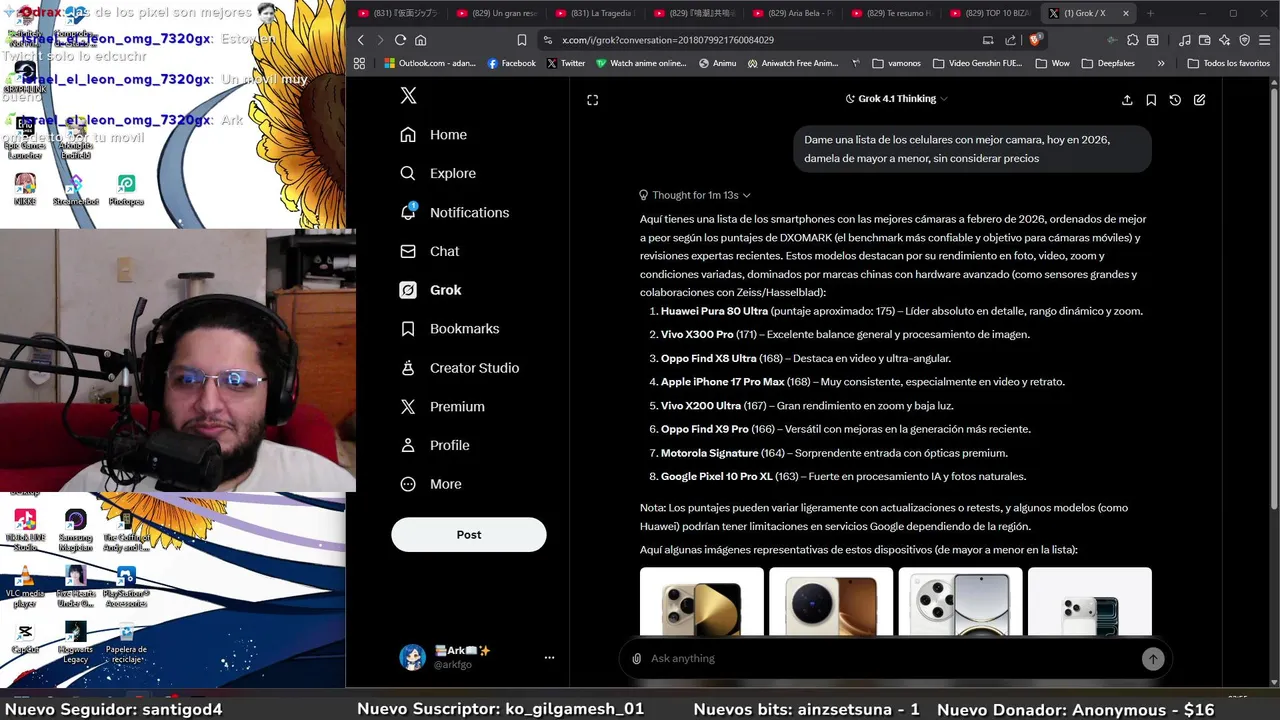Screen dimensions: 1280x720
Task: Click 'Huawei Pura 80 Ultra' in the list
Action: coord(714,311)
